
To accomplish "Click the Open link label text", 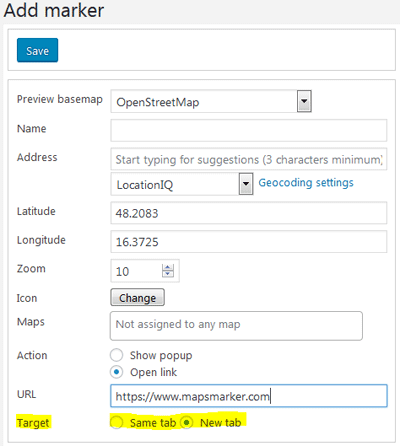I will [153, 372].
